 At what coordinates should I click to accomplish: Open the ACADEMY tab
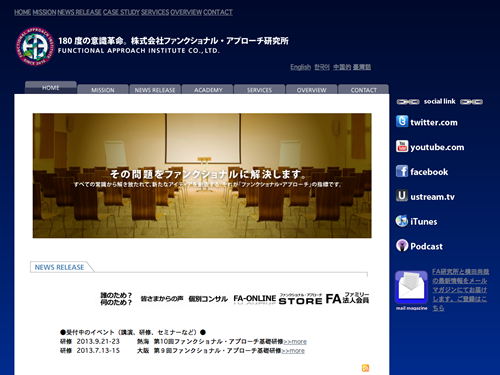[x=208, y=90]
